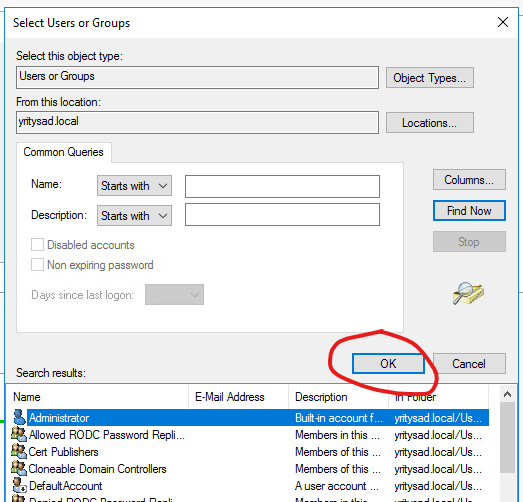Image resolution: width=523 pixels, height=502 pixels.
Task: Open the Object Types dialog
Action: pyautogui.click(x=430, y=78)
